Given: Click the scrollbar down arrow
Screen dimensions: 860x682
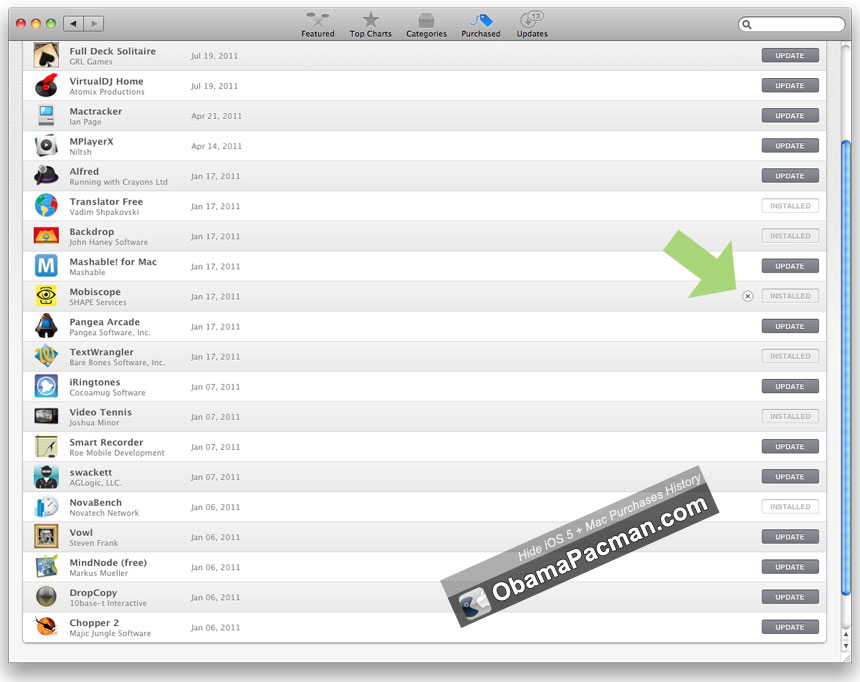Looking at the screenshot, I should (845, 646).
